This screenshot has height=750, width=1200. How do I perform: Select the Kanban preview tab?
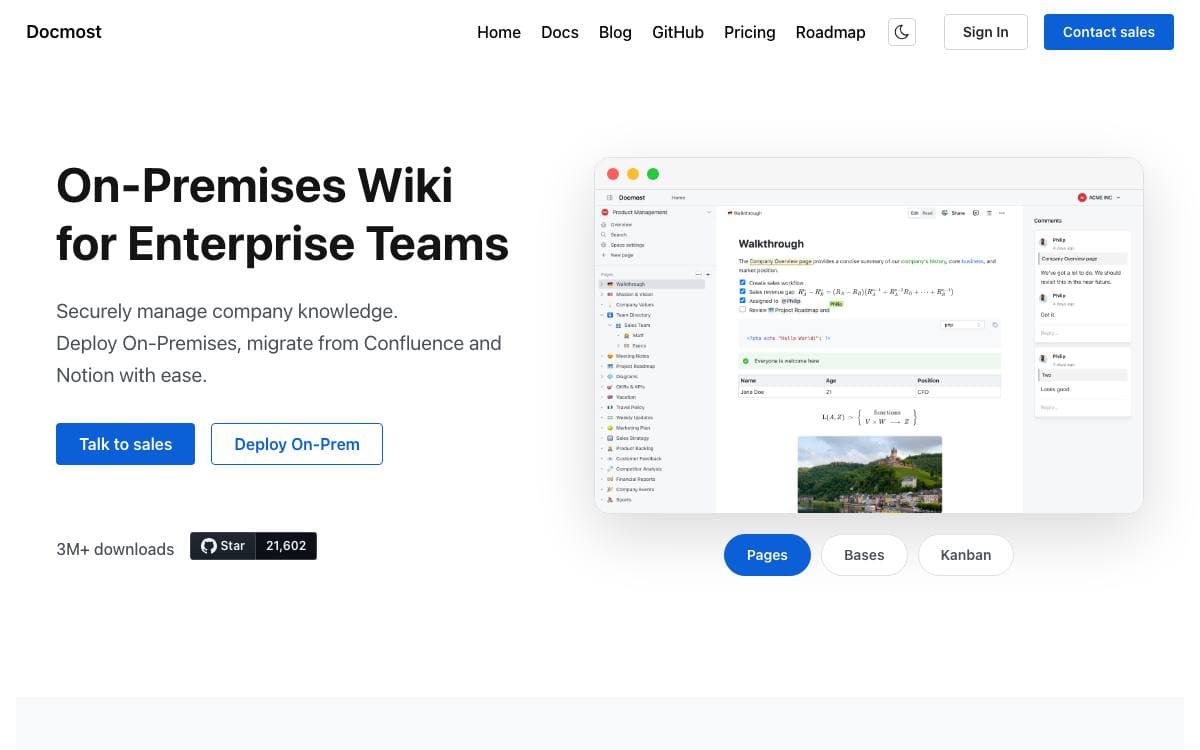(966, 555)
